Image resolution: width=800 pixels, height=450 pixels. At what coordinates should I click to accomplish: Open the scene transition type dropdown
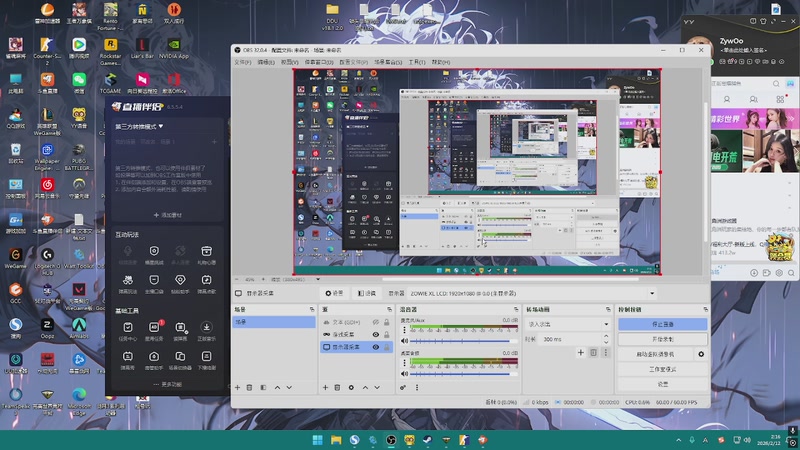coord(567,324)
